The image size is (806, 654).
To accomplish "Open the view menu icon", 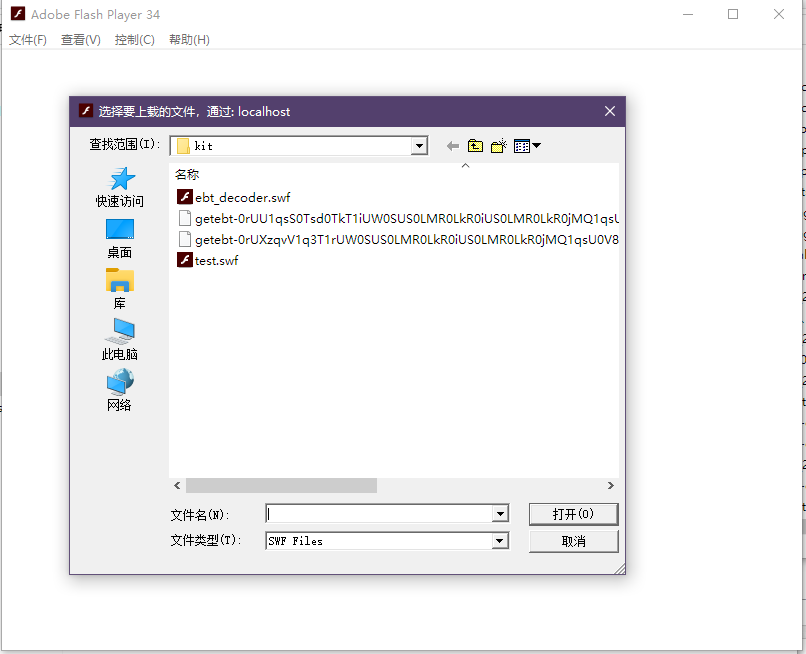I will point(527,146).
